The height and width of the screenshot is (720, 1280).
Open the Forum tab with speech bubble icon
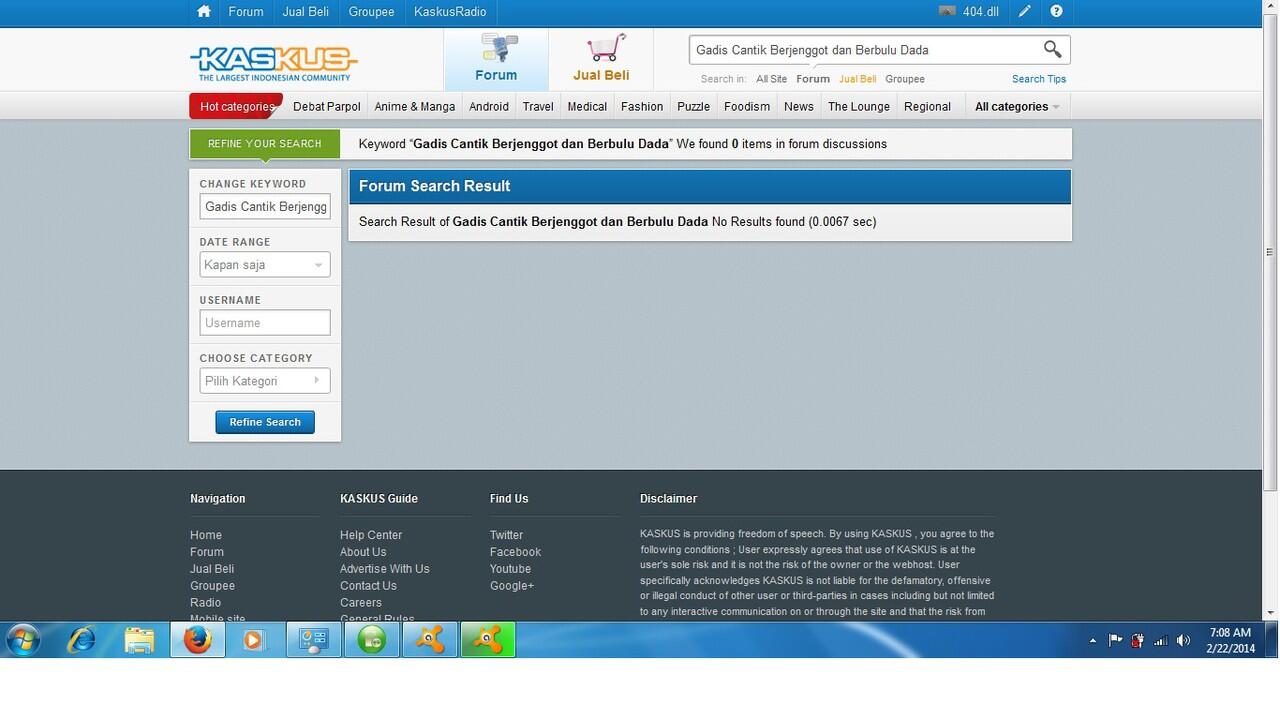coord(496,59)
